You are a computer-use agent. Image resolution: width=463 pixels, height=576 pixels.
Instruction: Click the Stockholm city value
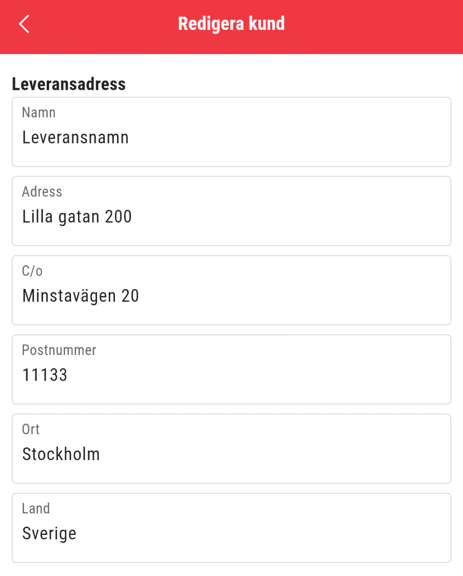click(x=61, y=454)
